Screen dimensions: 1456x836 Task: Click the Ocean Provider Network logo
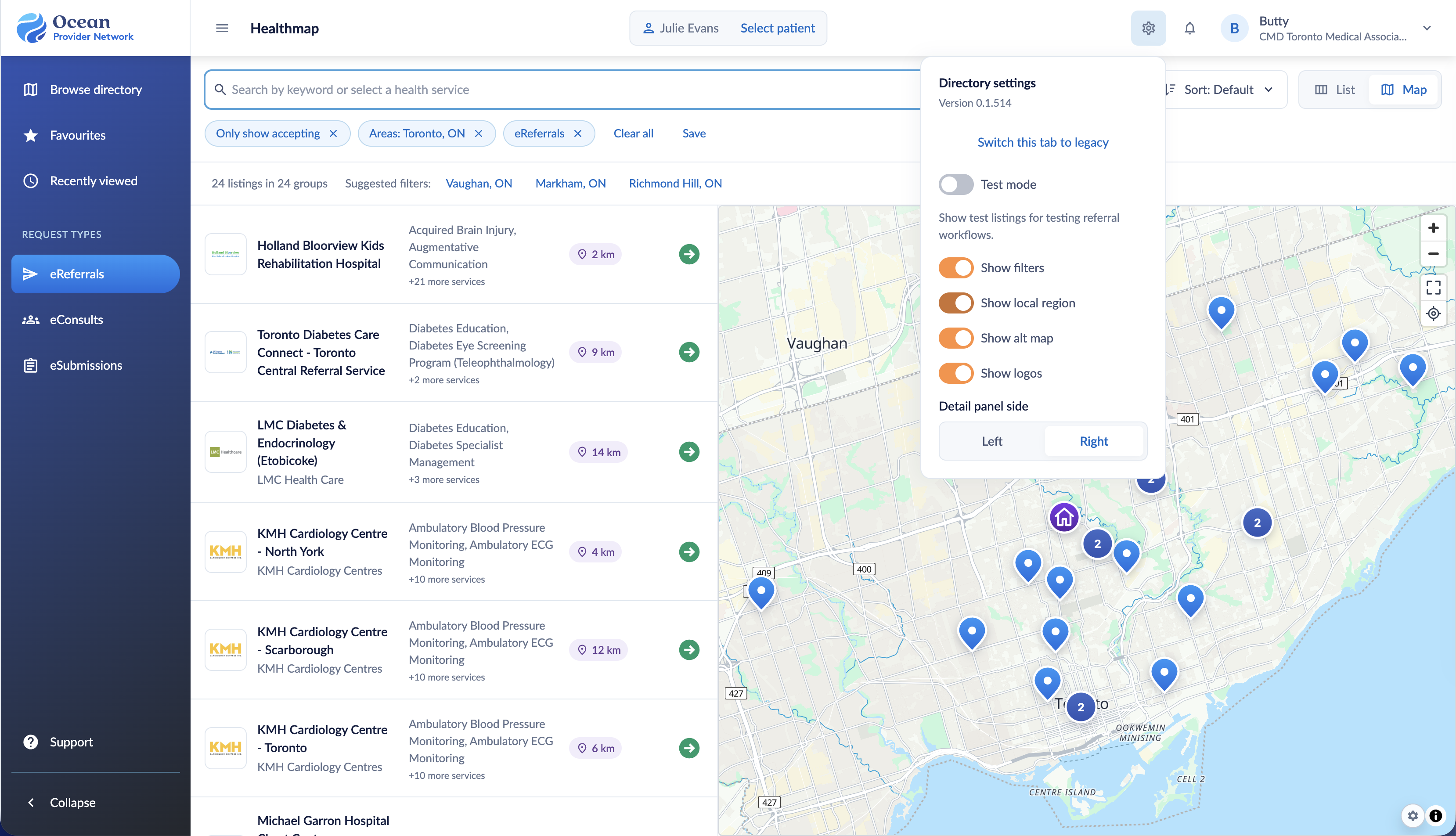pyautogui.click(x=75, y=28)
